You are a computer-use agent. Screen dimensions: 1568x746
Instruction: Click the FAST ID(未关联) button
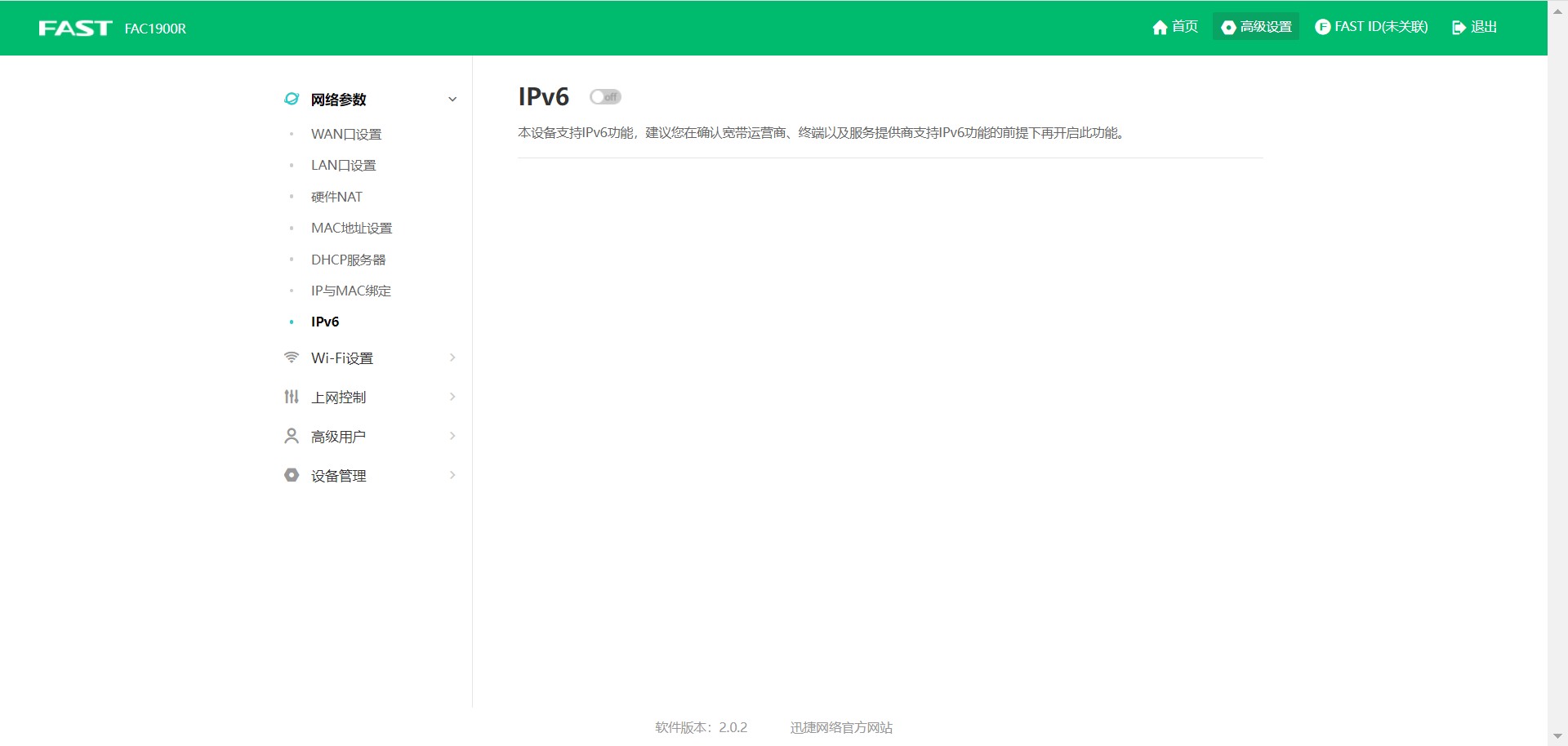[1379, 26]
